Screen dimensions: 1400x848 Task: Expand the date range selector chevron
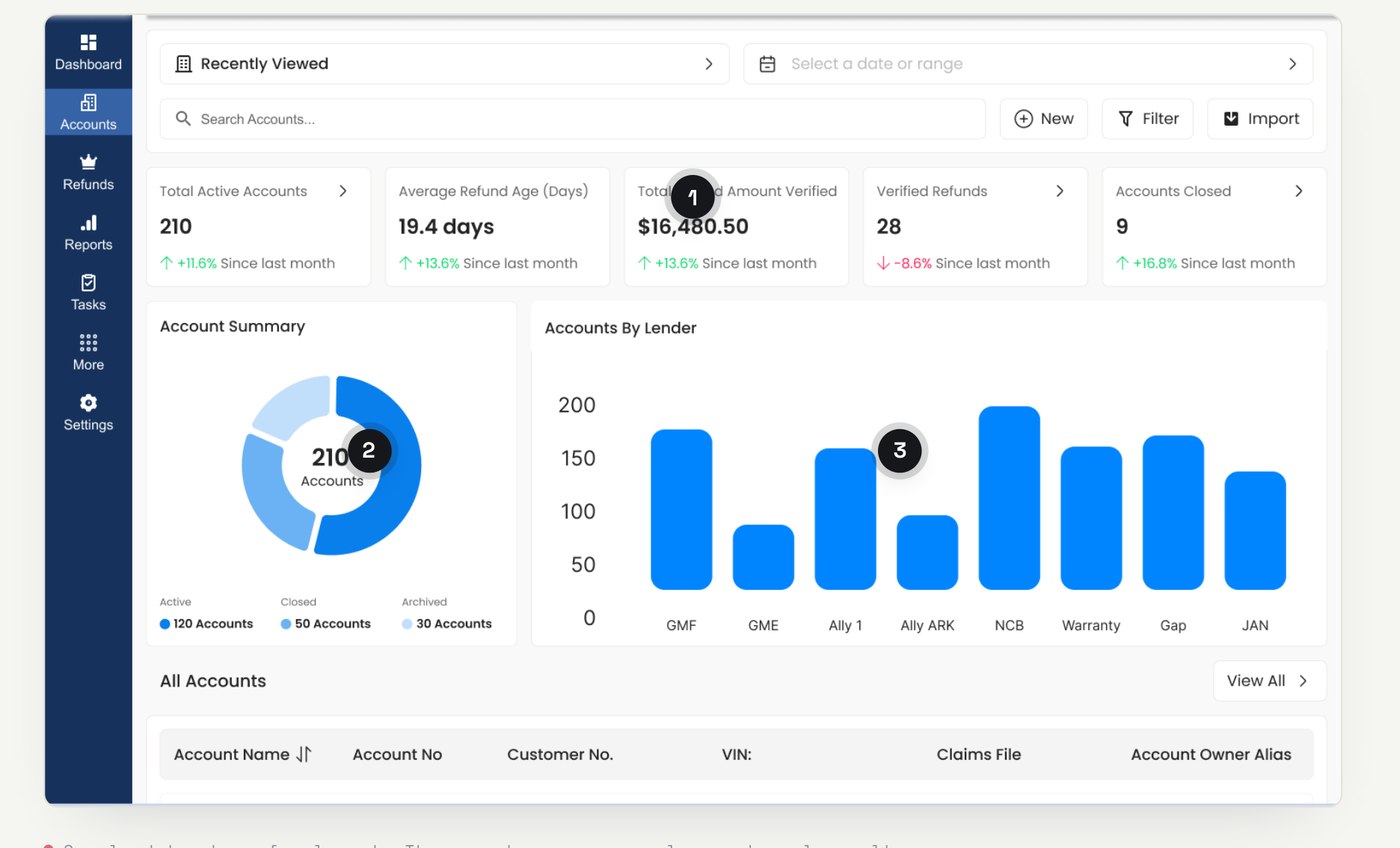coord(1292,64)
